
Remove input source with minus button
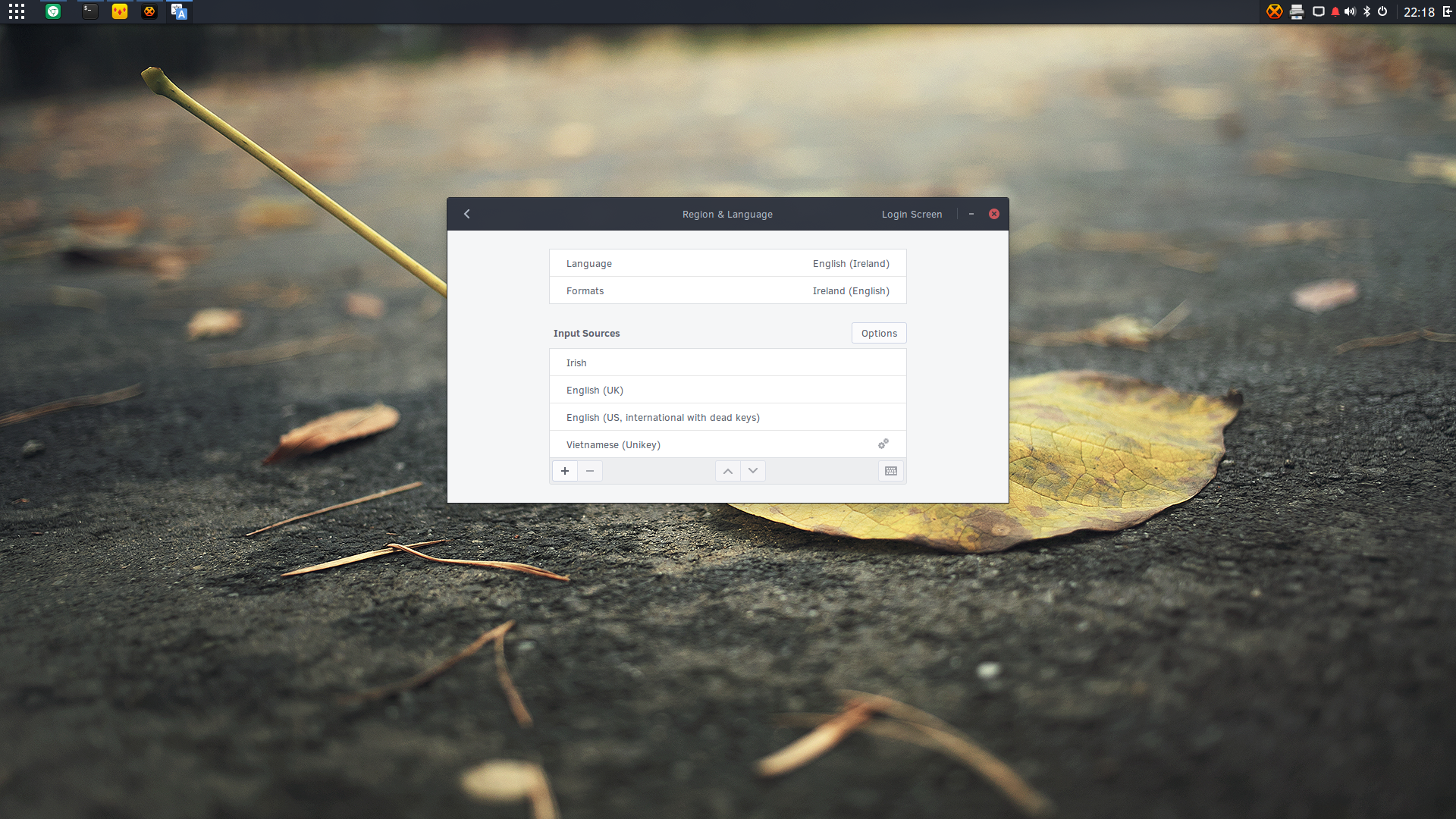(590, 471)
